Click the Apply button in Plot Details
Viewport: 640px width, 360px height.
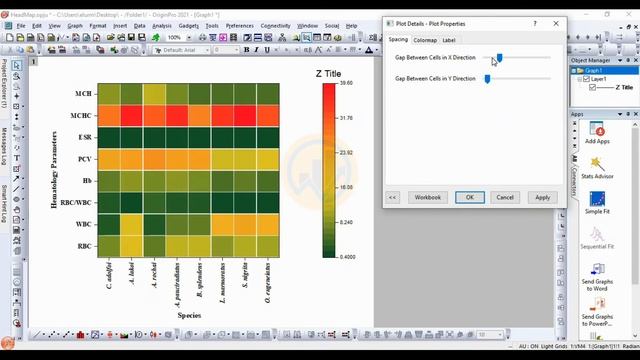coord(542,197)
